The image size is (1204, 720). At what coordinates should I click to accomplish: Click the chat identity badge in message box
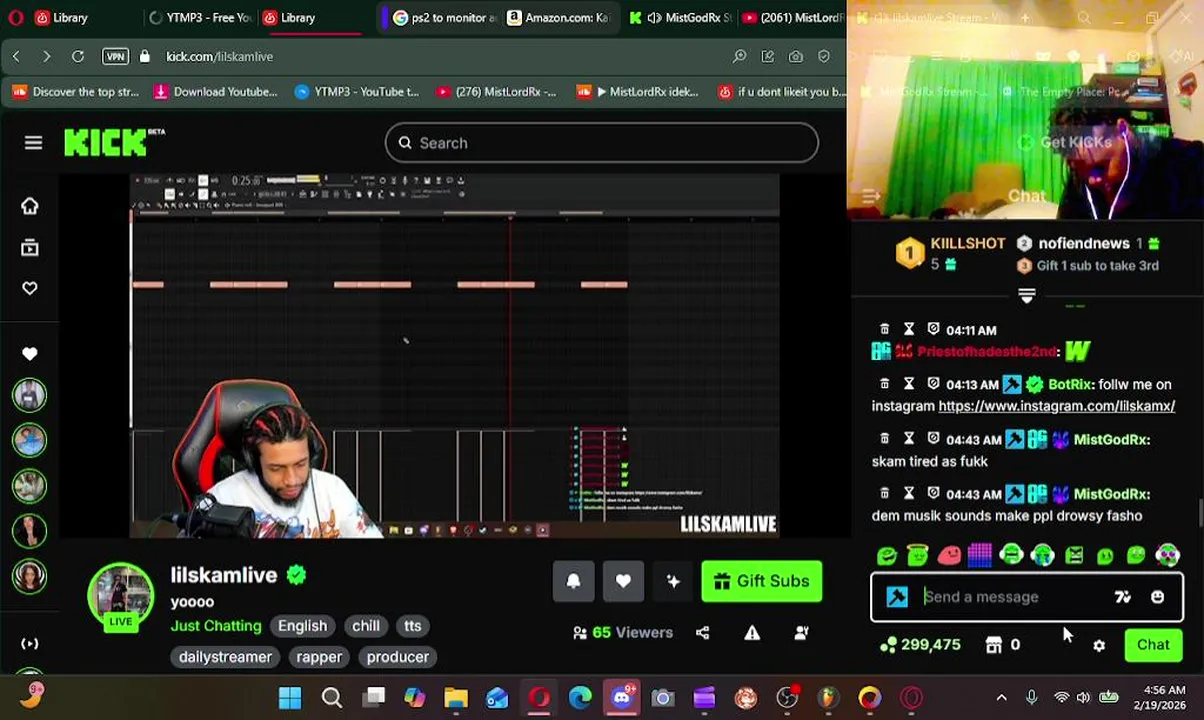pos(897,597)
